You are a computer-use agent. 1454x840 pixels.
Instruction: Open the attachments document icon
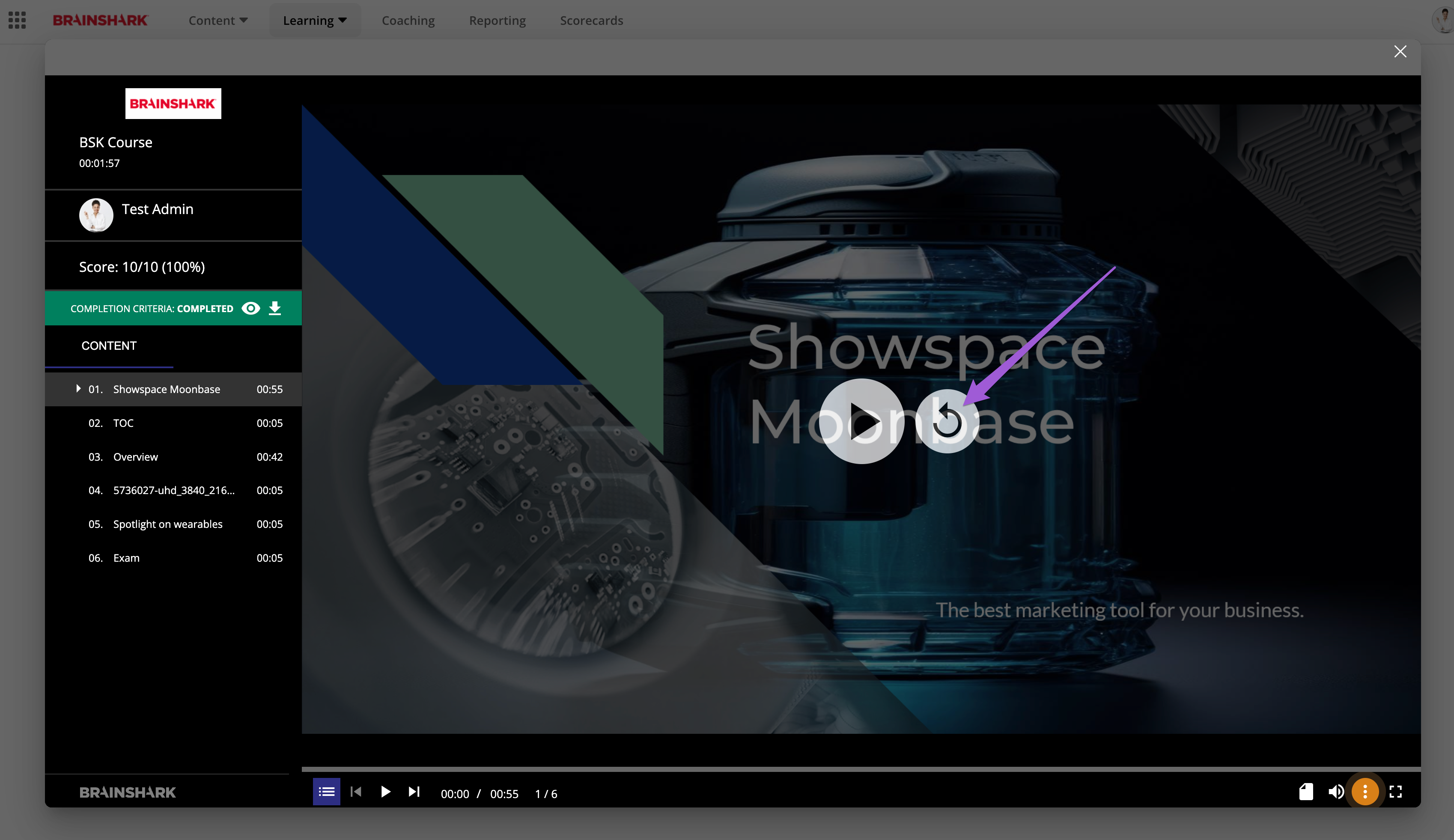(1306, 792)
